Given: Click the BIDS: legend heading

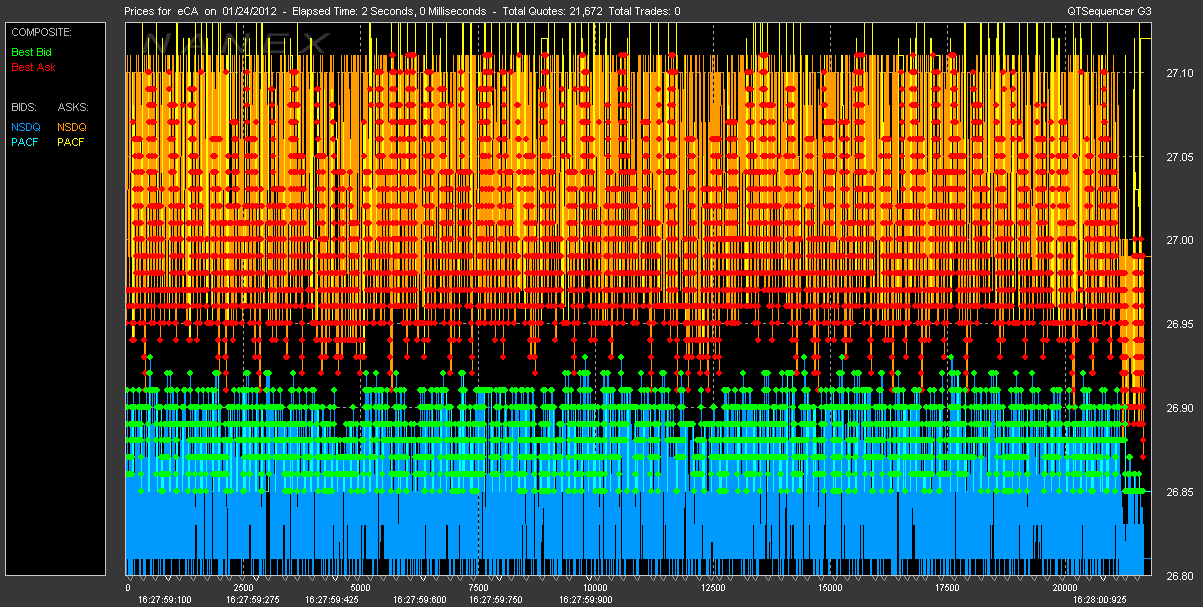Looking at the screenshot, I should pyautogui.click(x=24, y=106).
